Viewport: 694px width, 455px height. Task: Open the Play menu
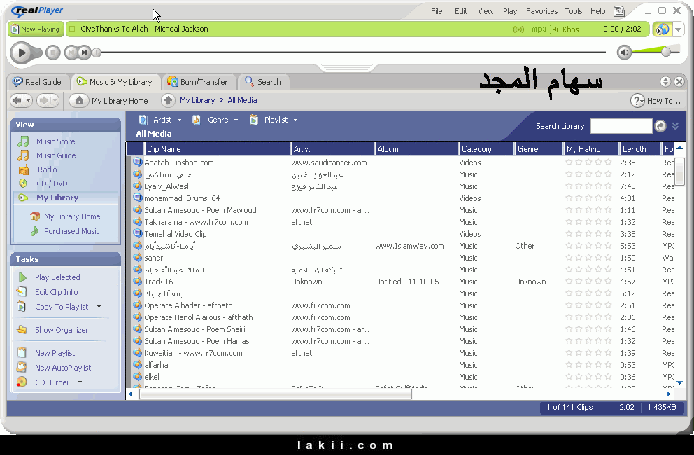coord(510,11)
